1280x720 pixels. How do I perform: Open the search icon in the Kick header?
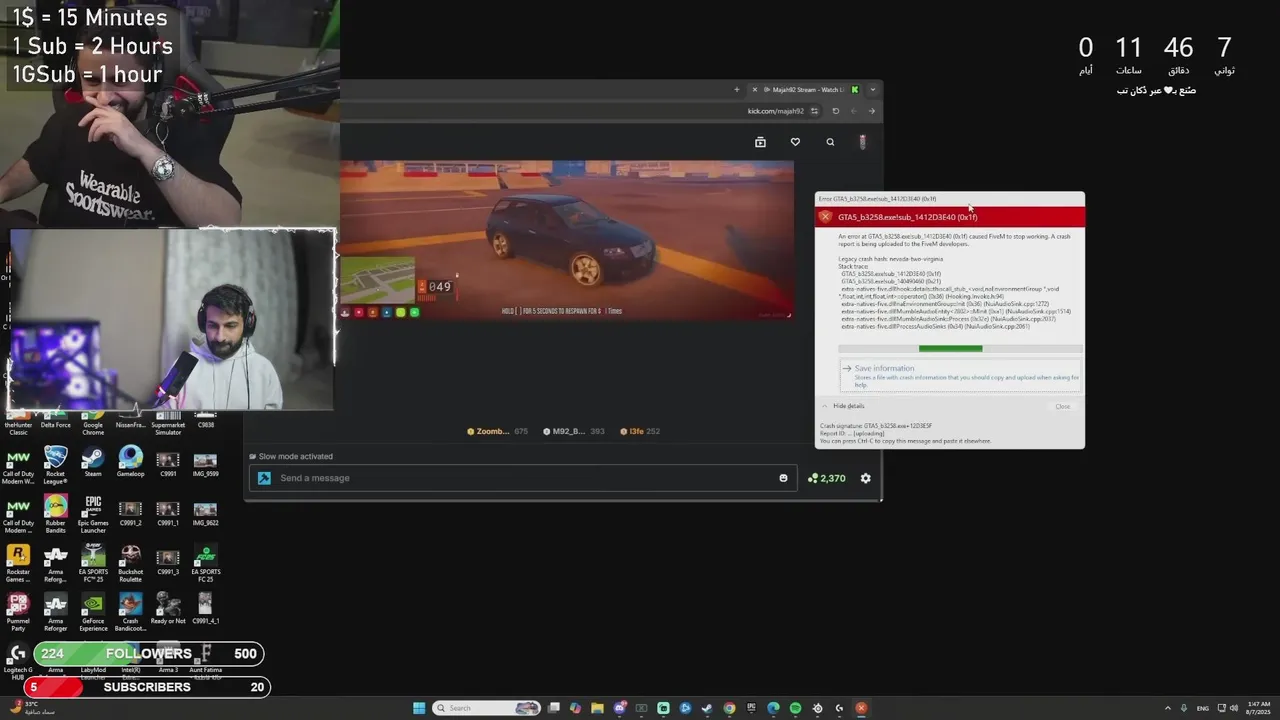pyautogui.click(x=830, y=142)
